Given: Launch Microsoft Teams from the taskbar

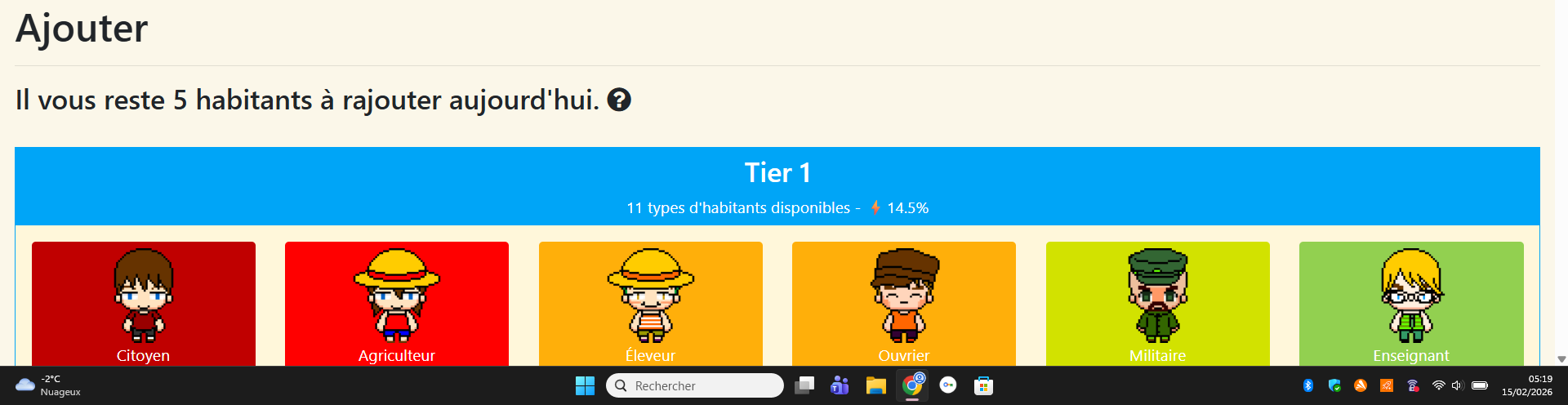Looking at the screenshot, I should coord(840,385).
